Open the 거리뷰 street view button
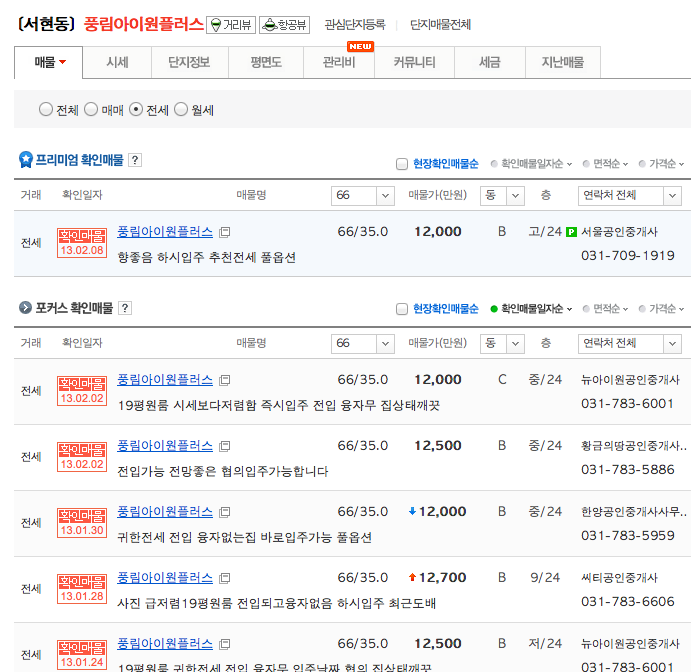Viewport: 691px width, 672px height. [231, 25]
